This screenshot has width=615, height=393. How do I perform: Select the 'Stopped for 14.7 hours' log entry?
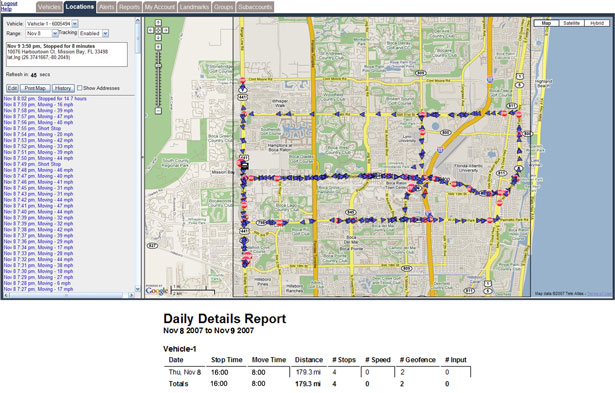(45, 98)
